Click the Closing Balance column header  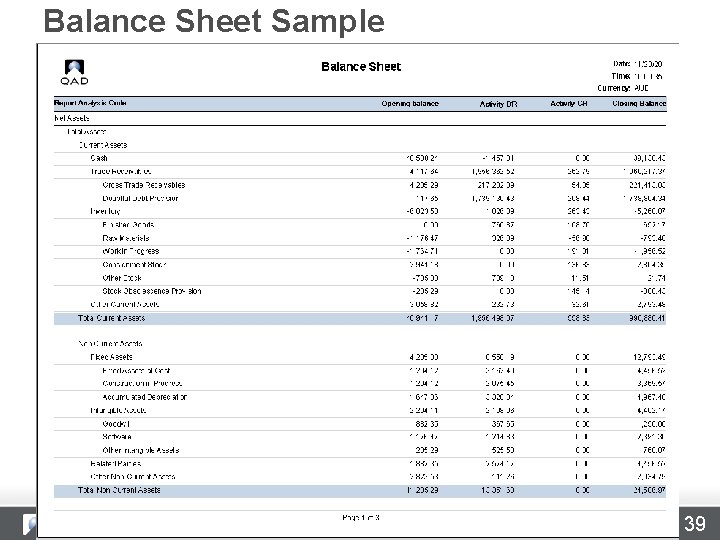[639, 104]
